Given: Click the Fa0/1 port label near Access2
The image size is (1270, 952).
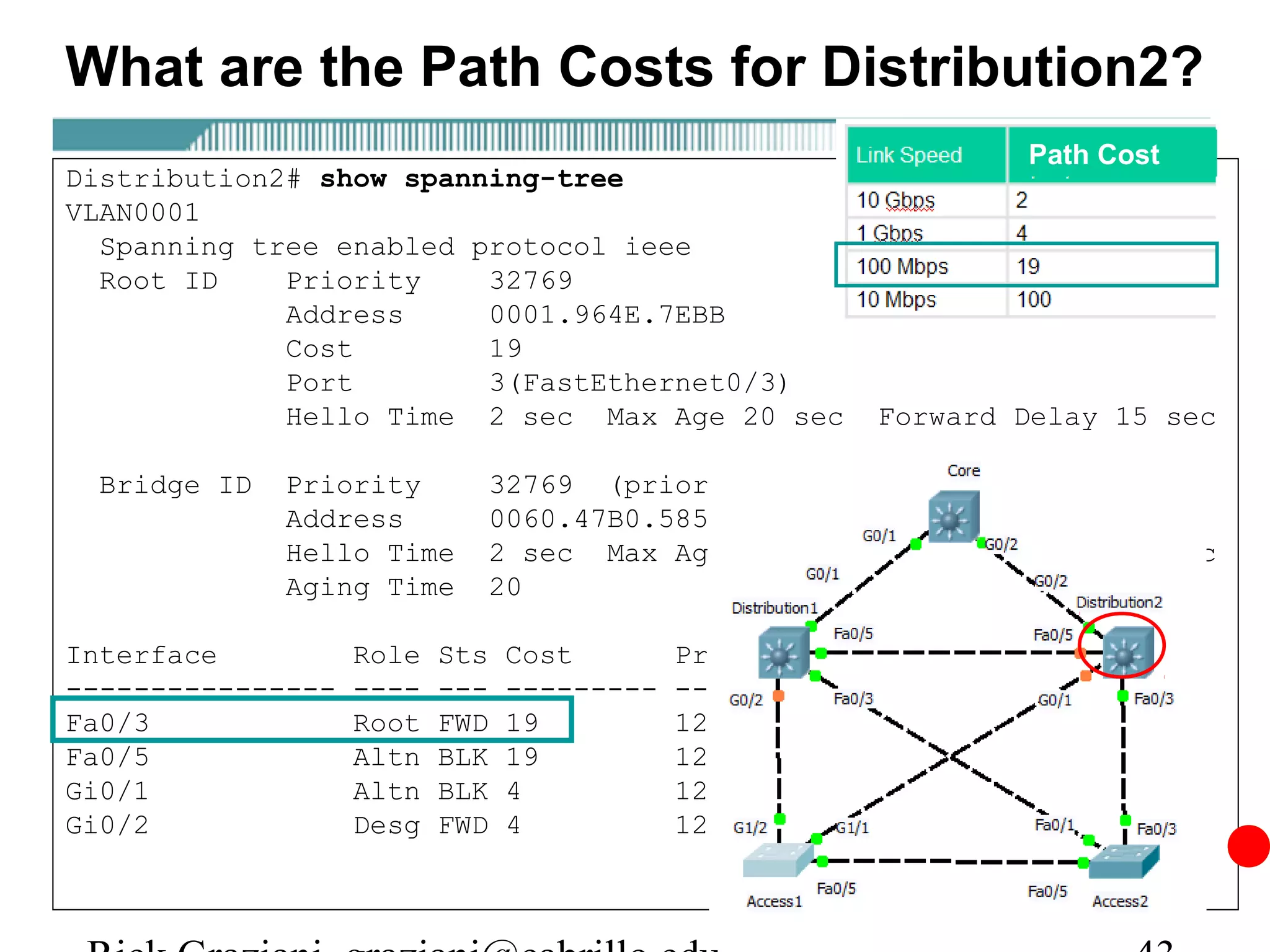Looking at the screenshot, I should pyautogui.click(x=1054, y=825).
